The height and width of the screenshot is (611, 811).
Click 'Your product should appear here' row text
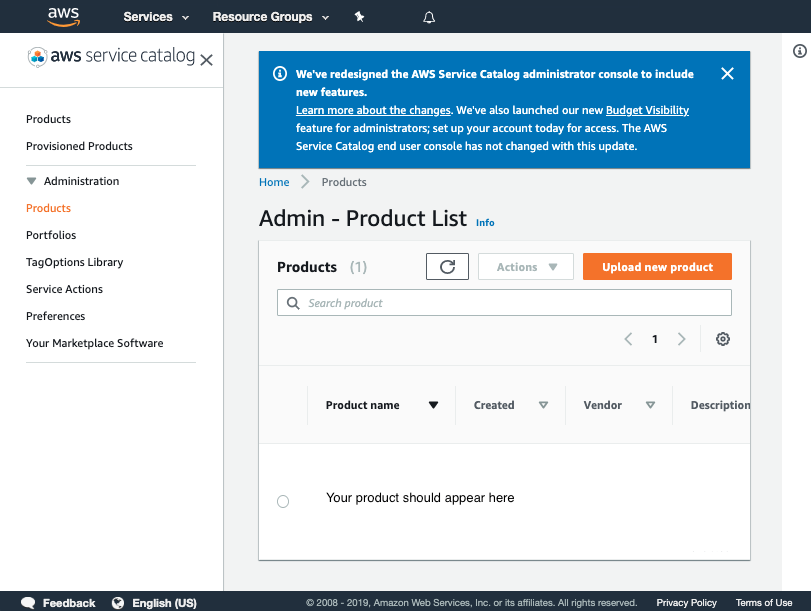(420, 498)
